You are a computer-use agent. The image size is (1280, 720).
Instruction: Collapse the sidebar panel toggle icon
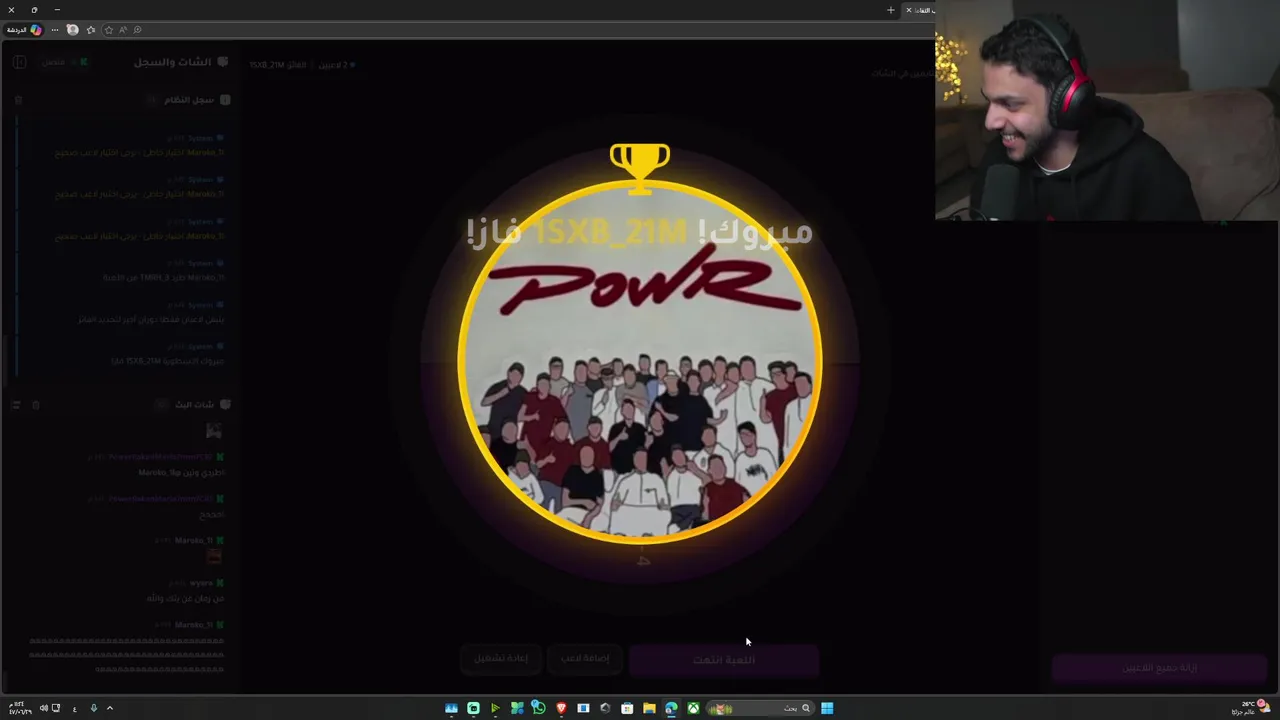tap(19, 62)
